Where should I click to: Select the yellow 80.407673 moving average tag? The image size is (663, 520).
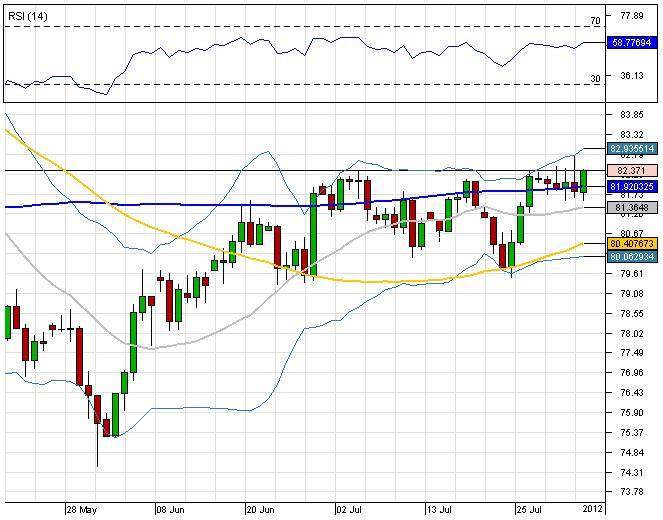point(632,244)
